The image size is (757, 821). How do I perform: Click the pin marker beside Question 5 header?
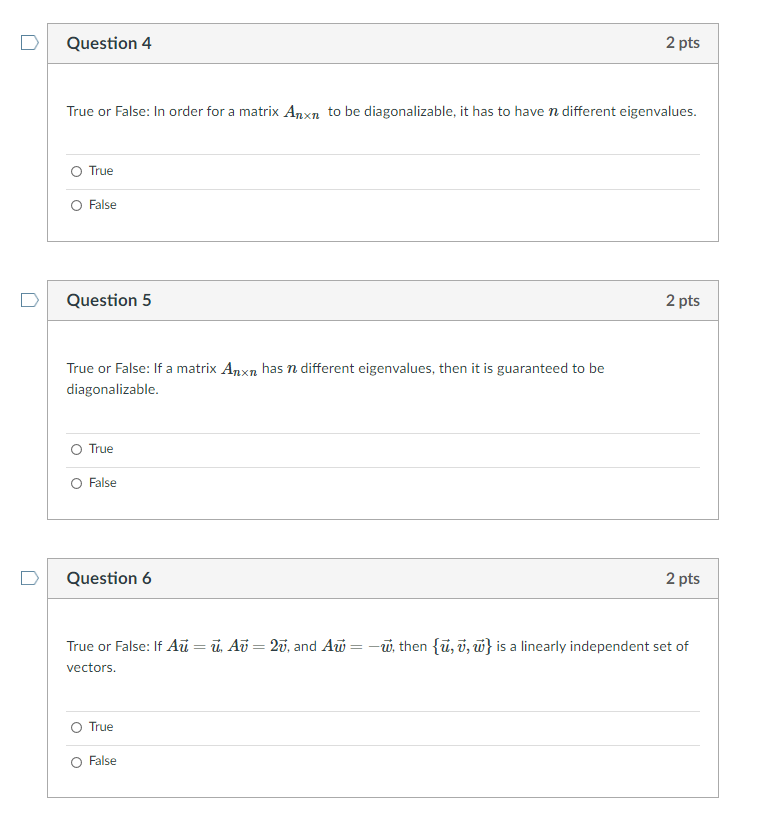(28, 299)
